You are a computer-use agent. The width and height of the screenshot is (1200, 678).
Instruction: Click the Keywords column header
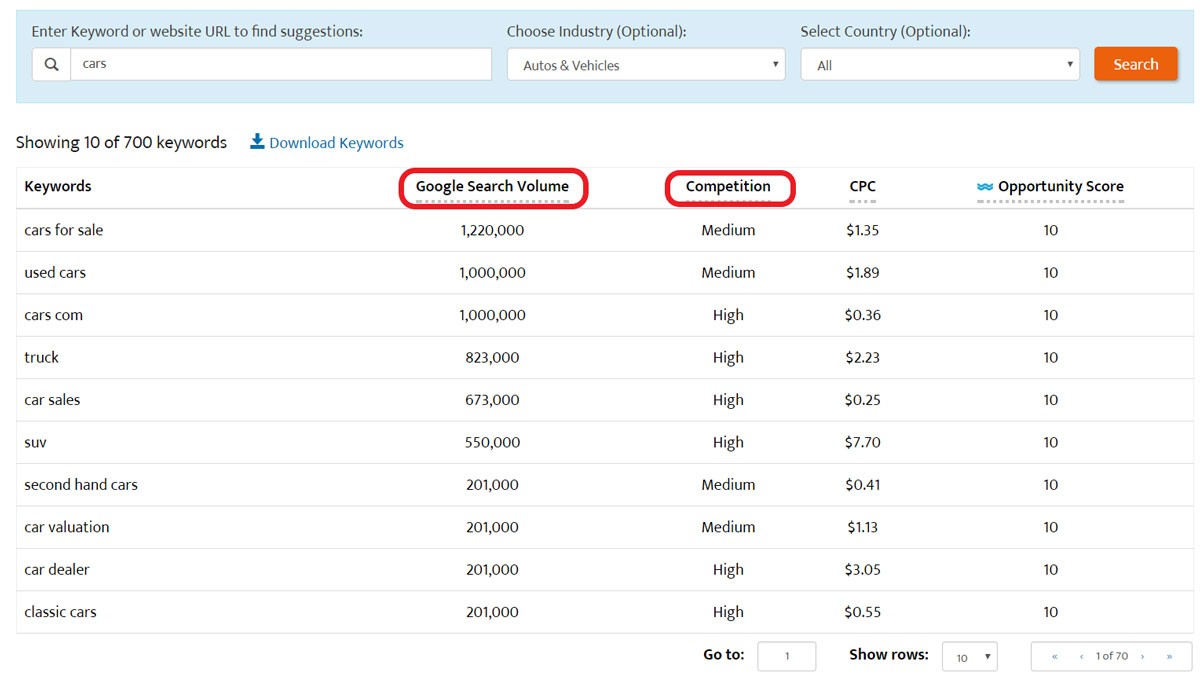pos(58,187)
